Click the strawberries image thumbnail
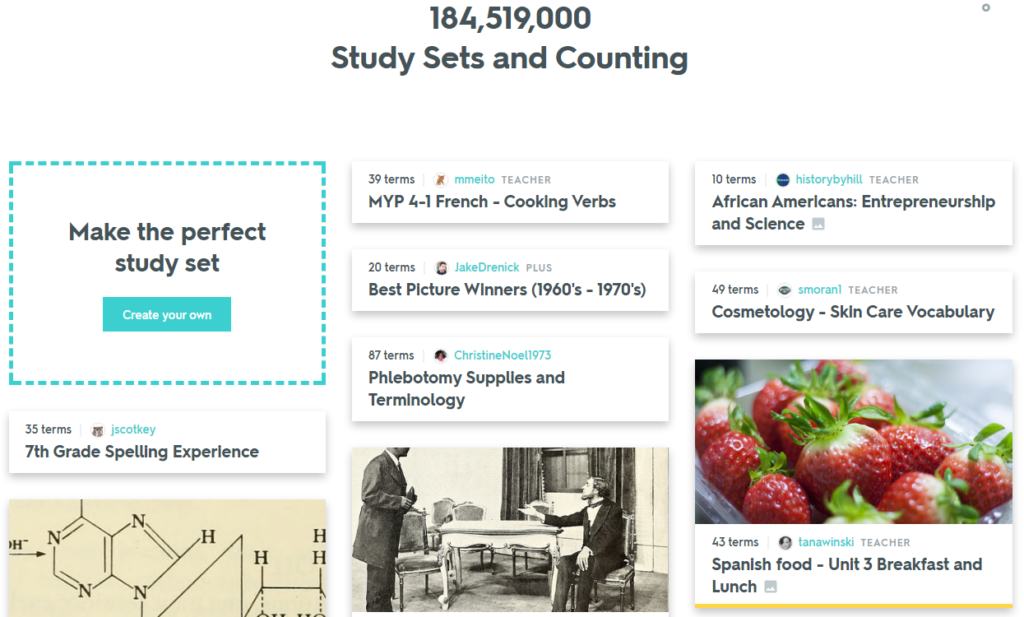This screenshot has width=1024, height=617. coord(853,440)
